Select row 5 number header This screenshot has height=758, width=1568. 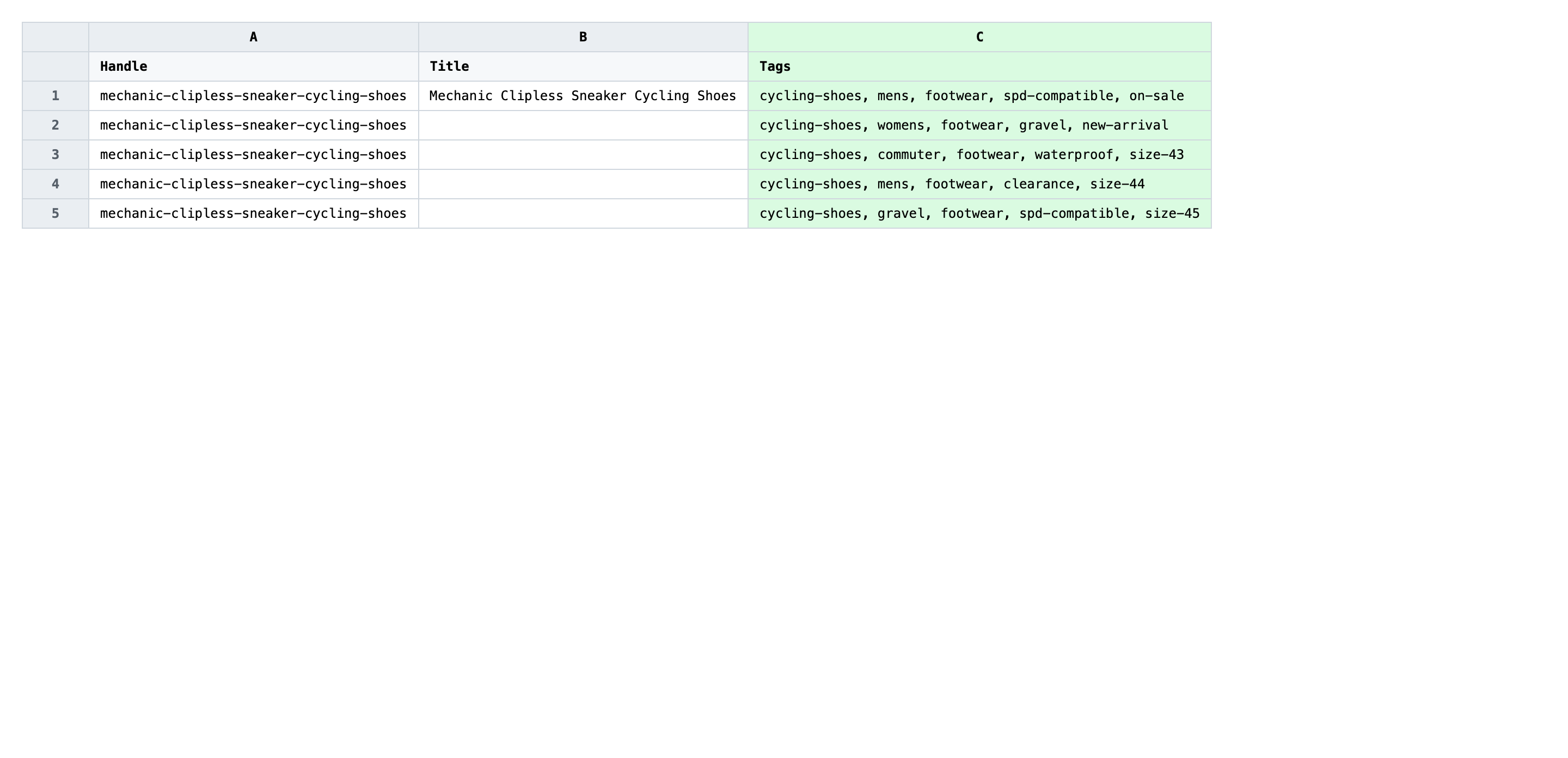pyautogui.click(x=56, y=213)
